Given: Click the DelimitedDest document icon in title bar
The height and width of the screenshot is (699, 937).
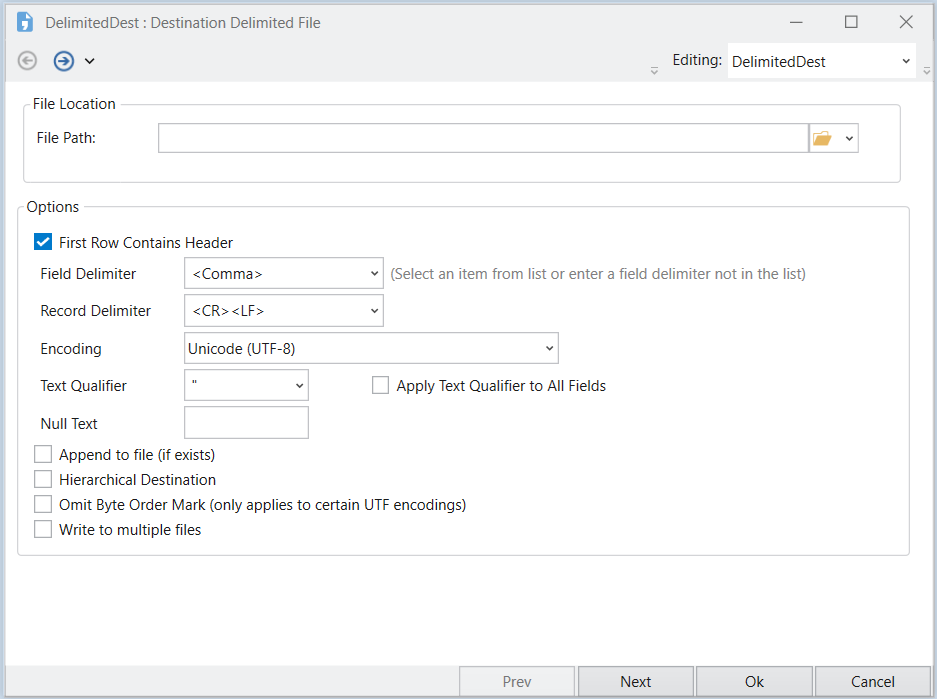Looking at the screenshot, I should (25, 22).
